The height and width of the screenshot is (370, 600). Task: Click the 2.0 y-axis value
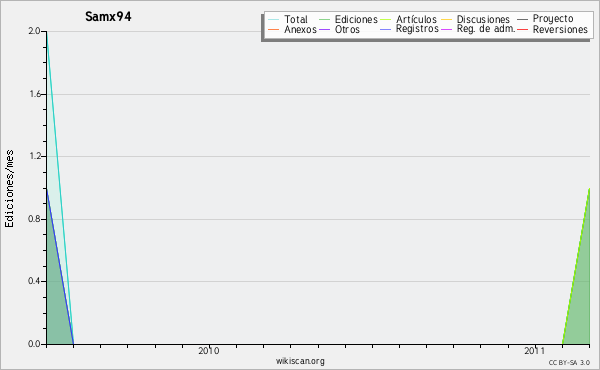34,31
